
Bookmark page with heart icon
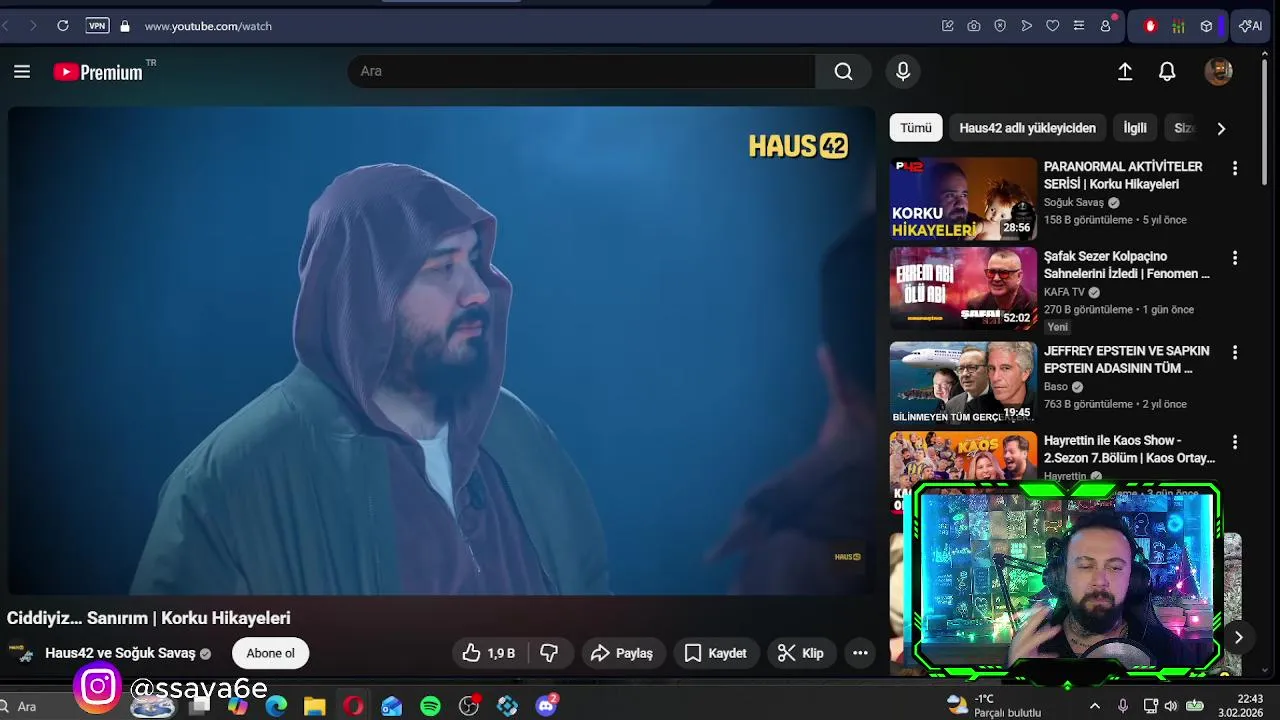click(x=1052, y=26)
